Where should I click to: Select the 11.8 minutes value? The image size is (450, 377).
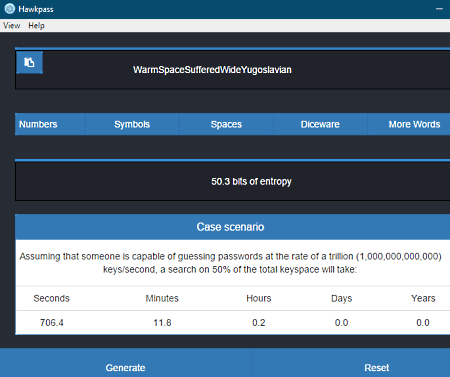[x=162, y=323]
